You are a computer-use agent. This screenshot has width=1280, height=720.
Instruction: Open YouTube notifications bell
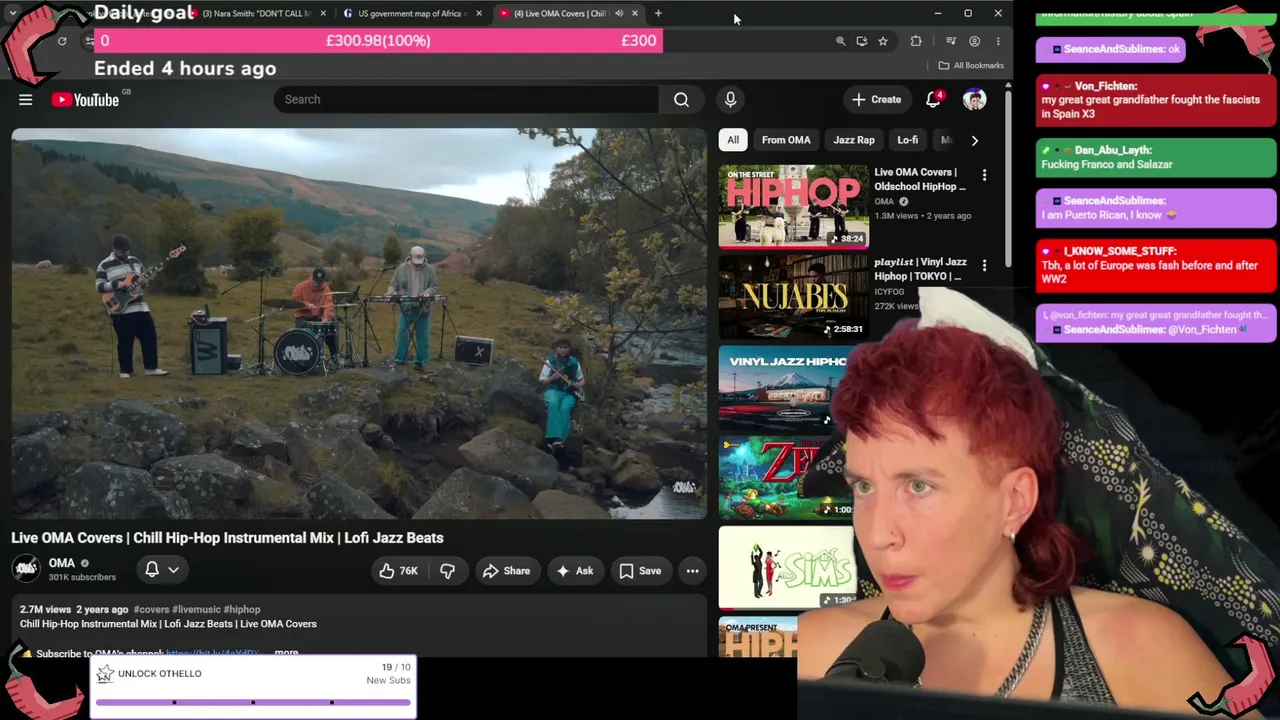point(933,99)
